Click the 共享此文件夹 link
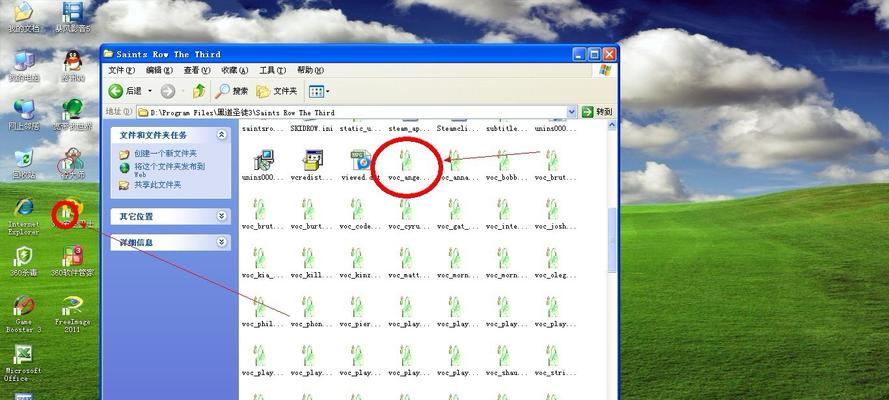889x400 pixels. pyautogui.click(x=158, y=185)
